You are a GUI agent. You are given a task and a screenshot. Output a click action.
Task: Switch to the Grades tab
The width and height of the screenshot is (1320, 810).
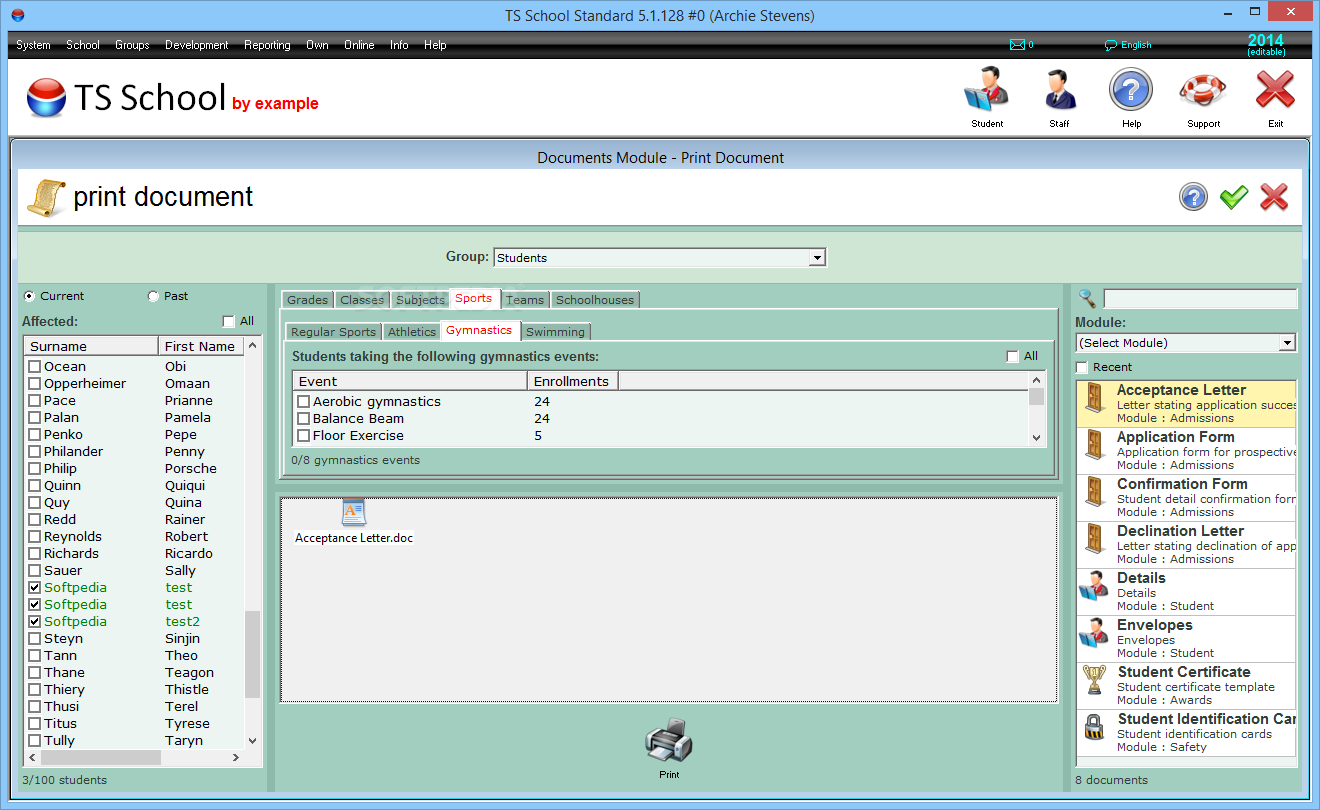coord(307,300)
